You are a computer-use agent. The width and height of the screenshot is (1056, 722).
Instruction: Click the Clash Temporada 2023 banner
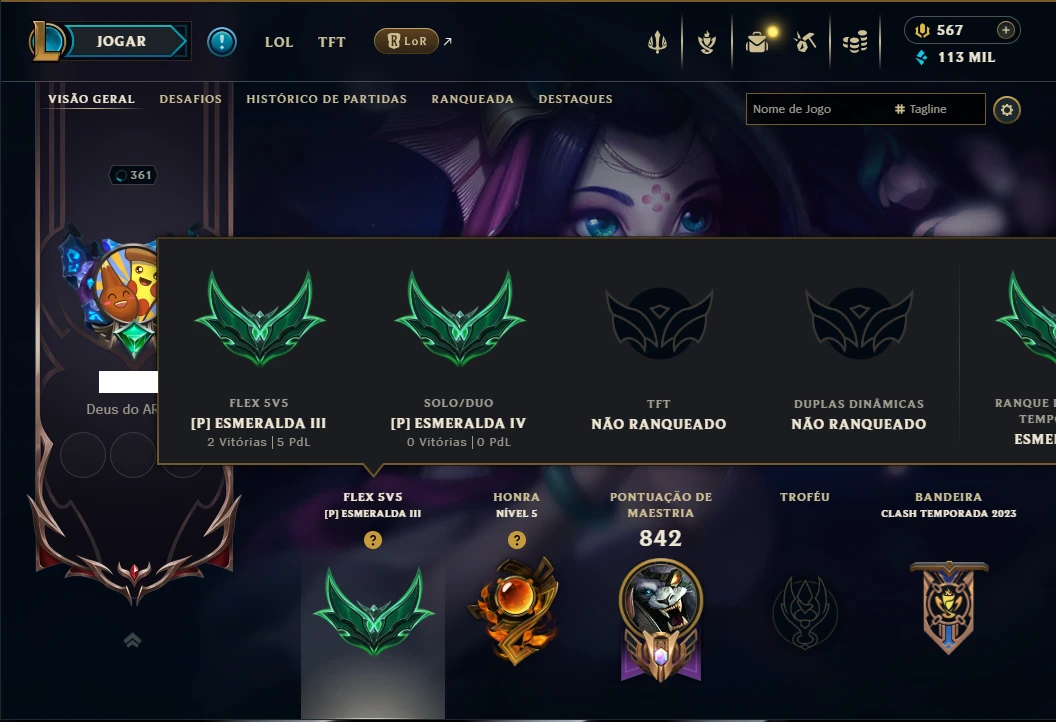(948, 607)
